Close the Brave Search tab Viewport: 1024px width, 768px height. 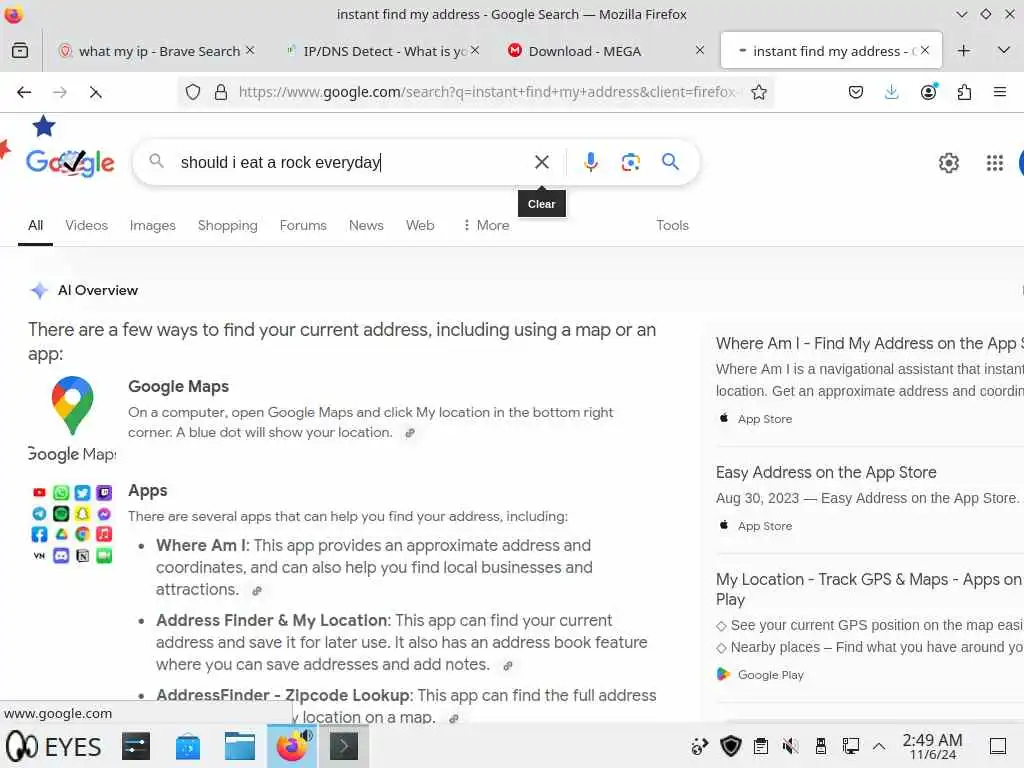[250, 50]
